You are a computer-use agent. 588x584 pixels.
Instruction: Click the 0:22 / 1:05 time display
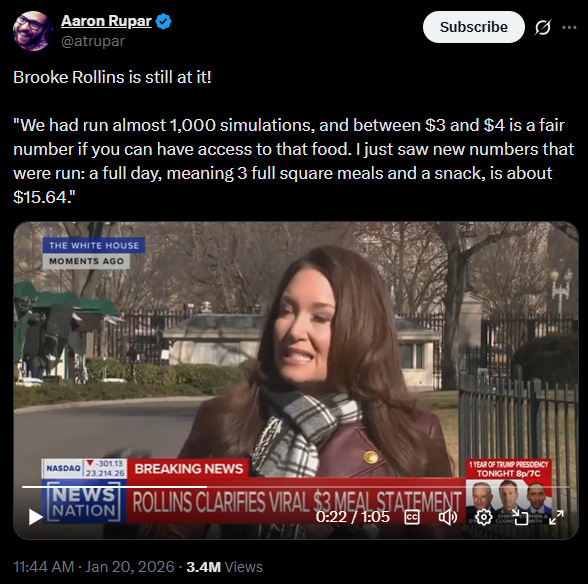353,517
